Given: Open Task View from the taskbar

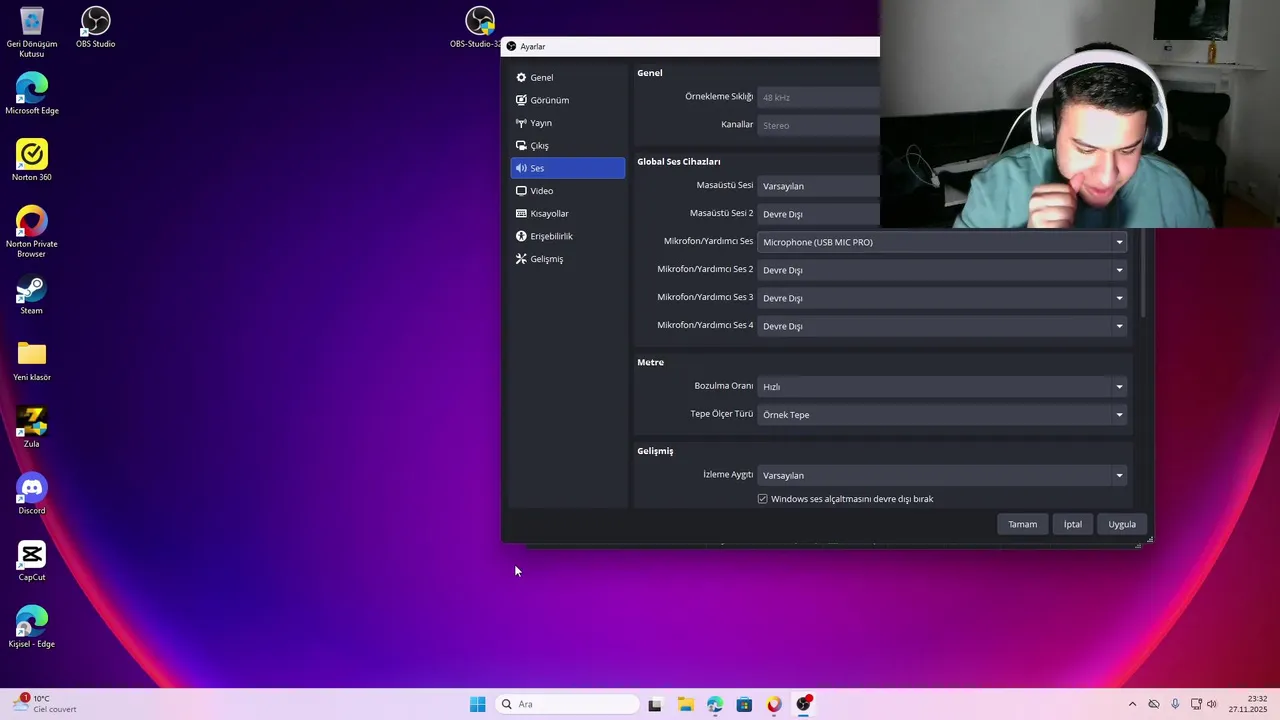Looking at the screenshot, I should click(655, 704).
